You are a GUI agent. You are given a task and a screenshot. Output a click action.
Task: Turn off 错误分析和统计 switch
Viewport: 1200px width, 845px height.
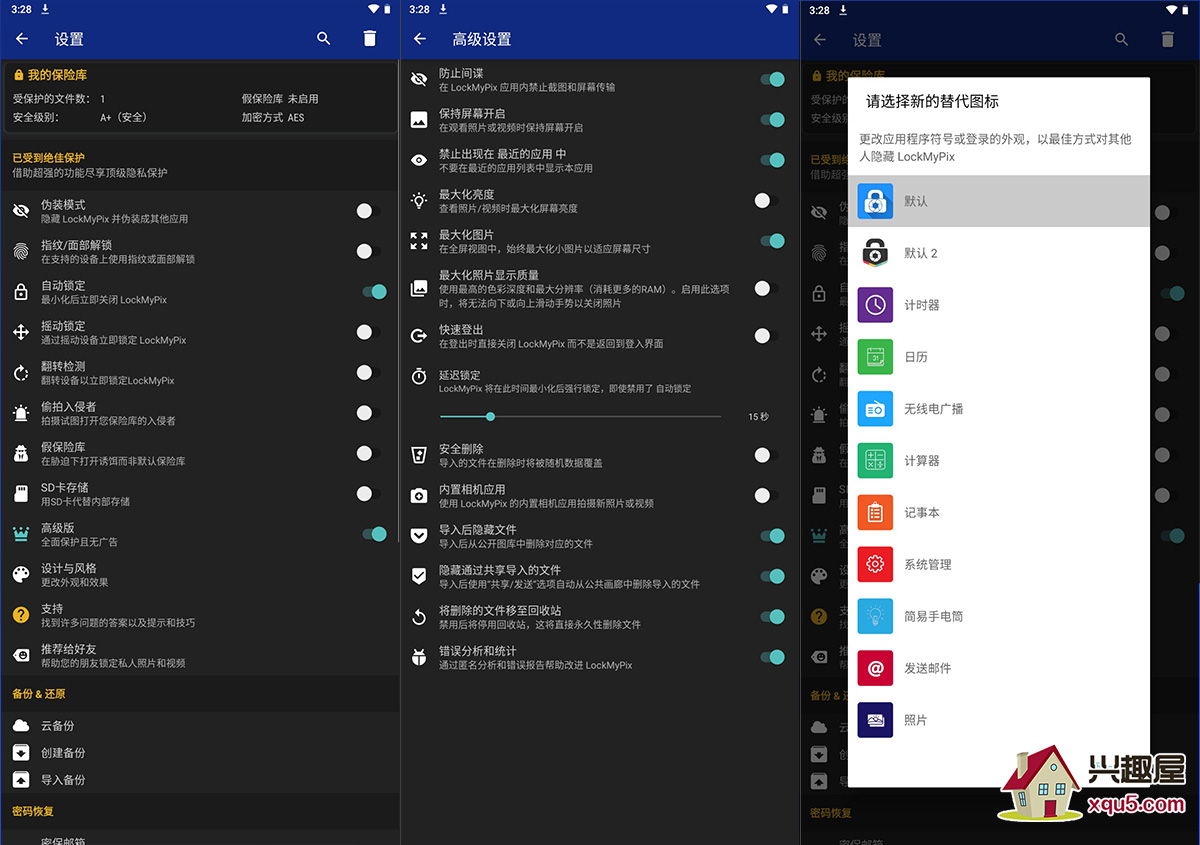(x=772, y=657)
